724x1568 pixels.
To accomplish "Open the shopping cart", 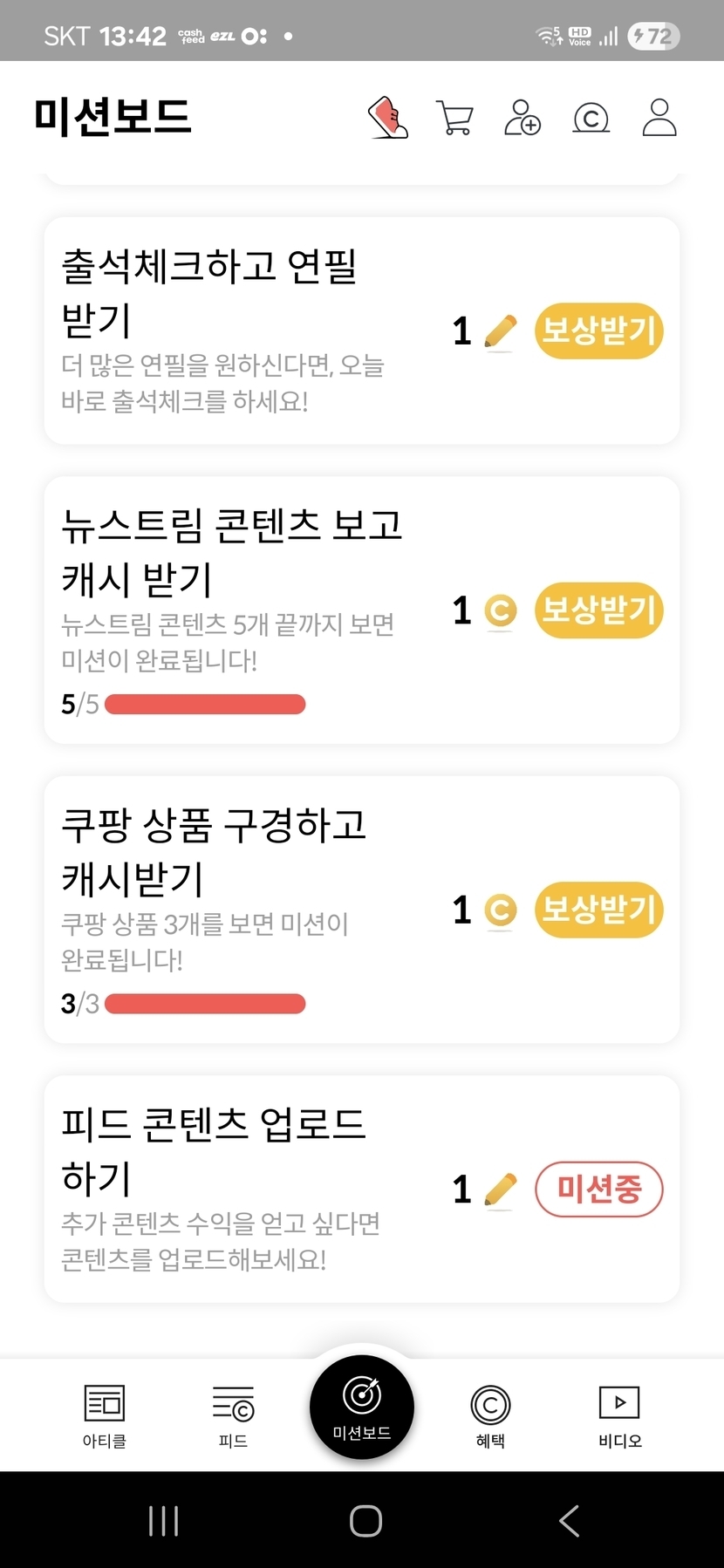I will [454, 118].
